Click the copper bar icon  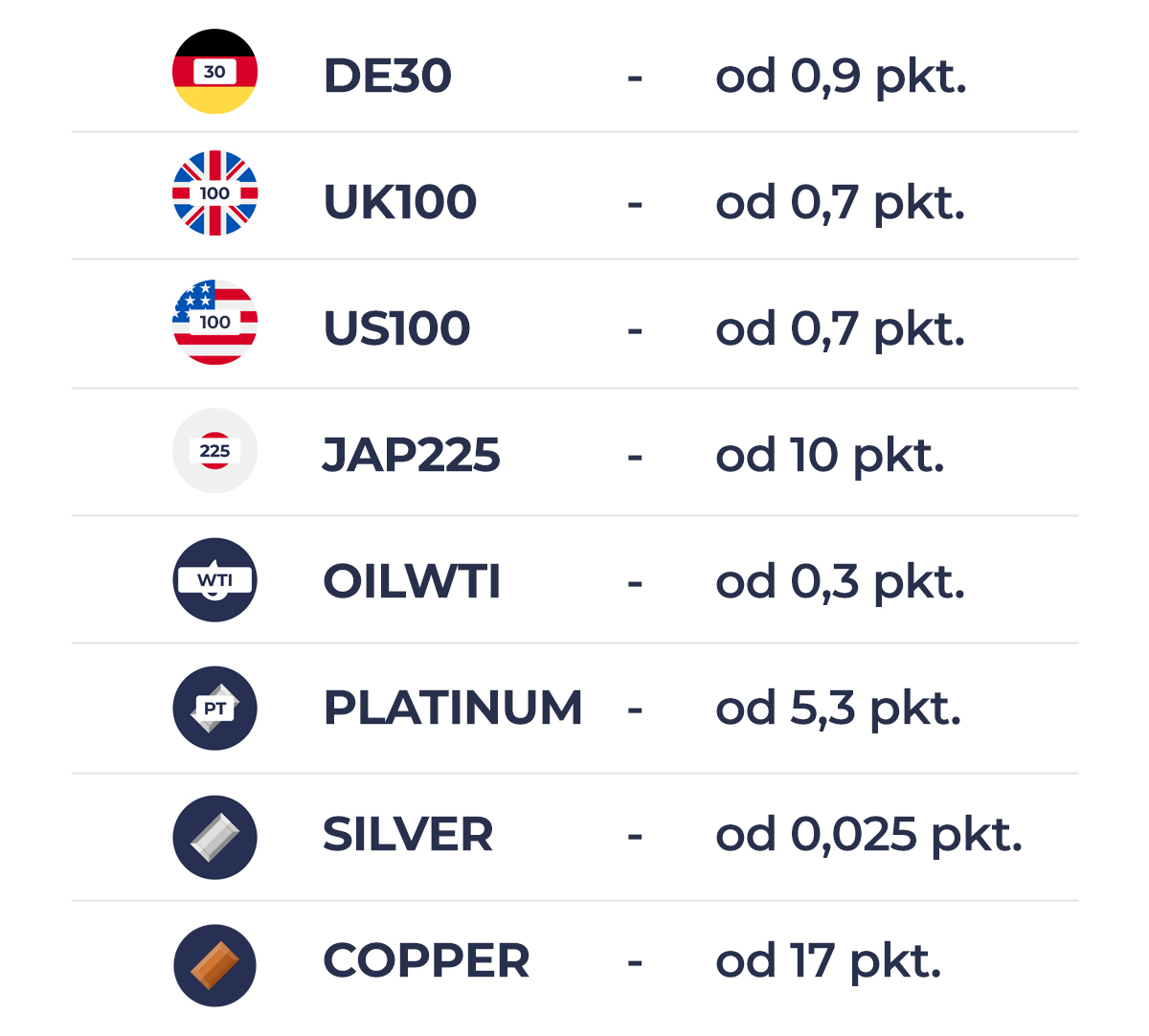214,965
